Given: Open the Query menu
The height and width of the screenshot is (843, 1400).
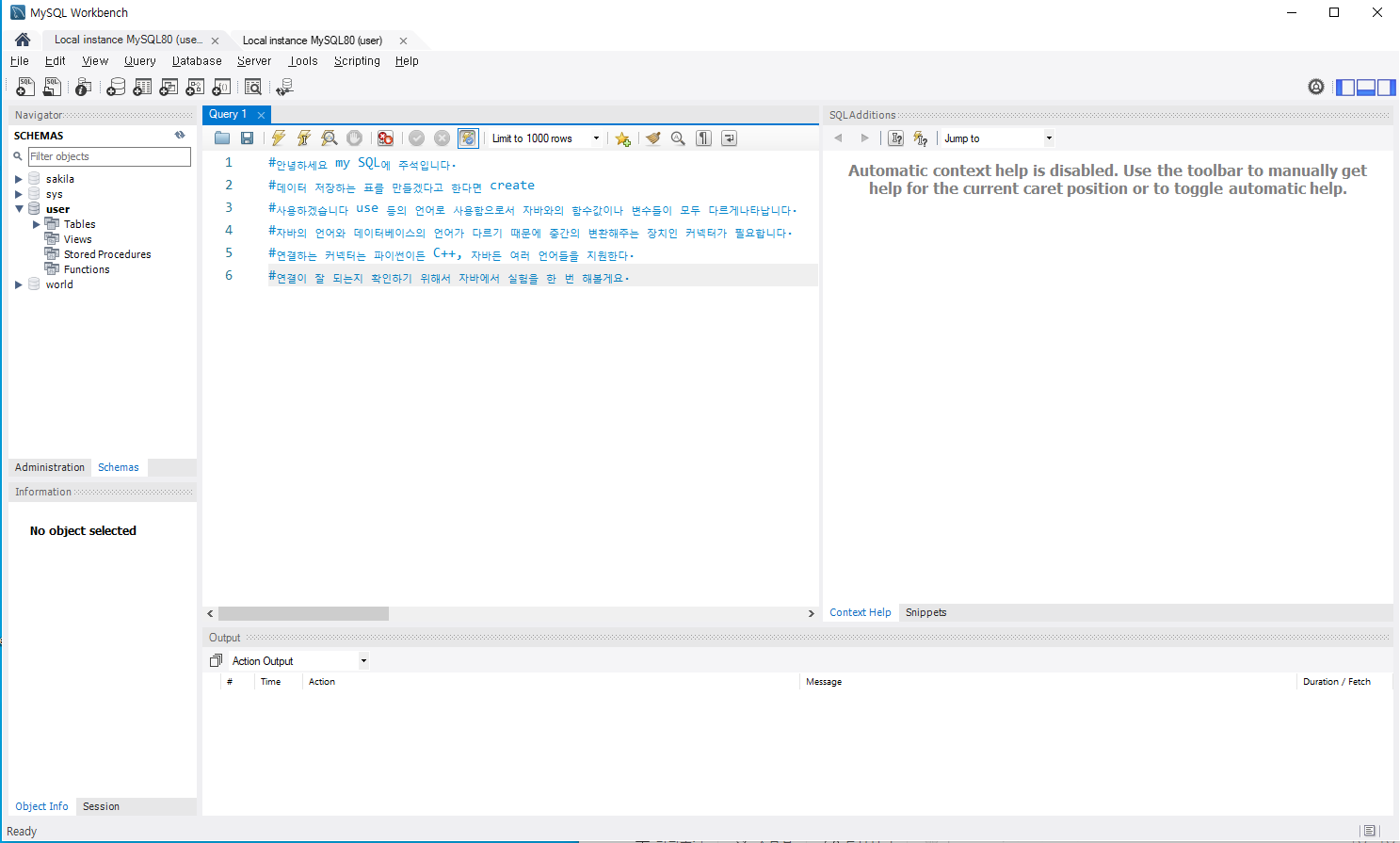Looking at the screenshot, I should tap(140, 61).
